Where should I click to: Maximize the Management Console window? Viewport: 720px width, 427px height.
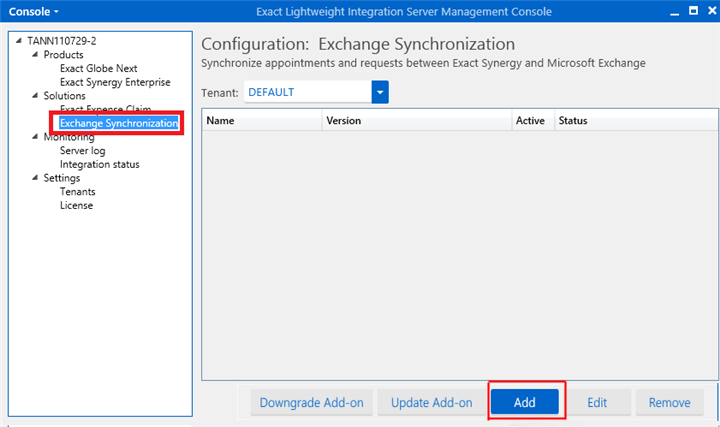click(693, 11)
